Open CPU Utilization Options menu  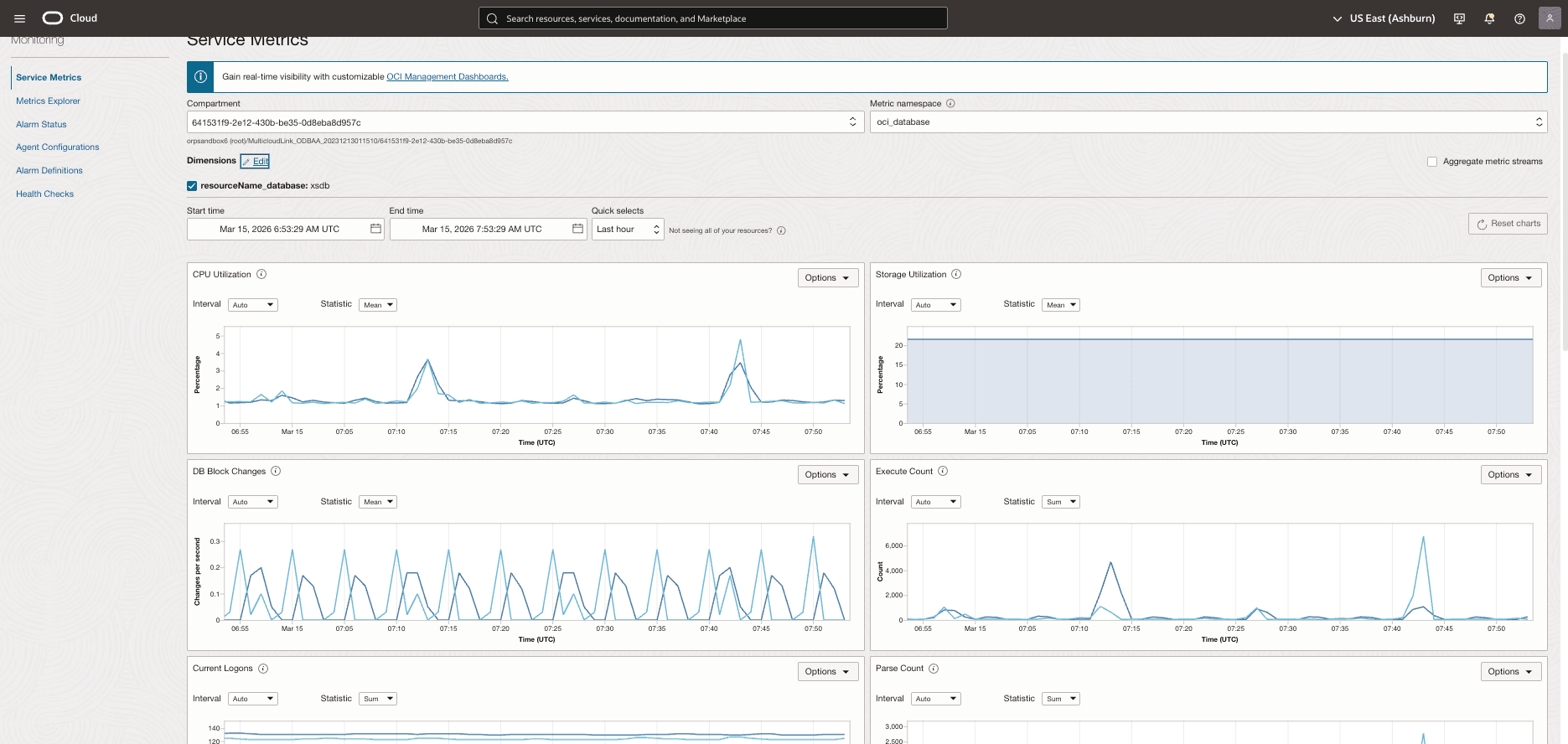point(828,277)
